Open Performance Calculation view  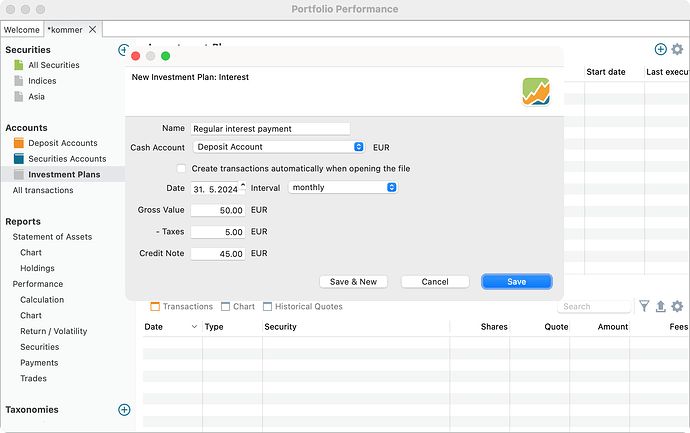[x=42, y=300]
